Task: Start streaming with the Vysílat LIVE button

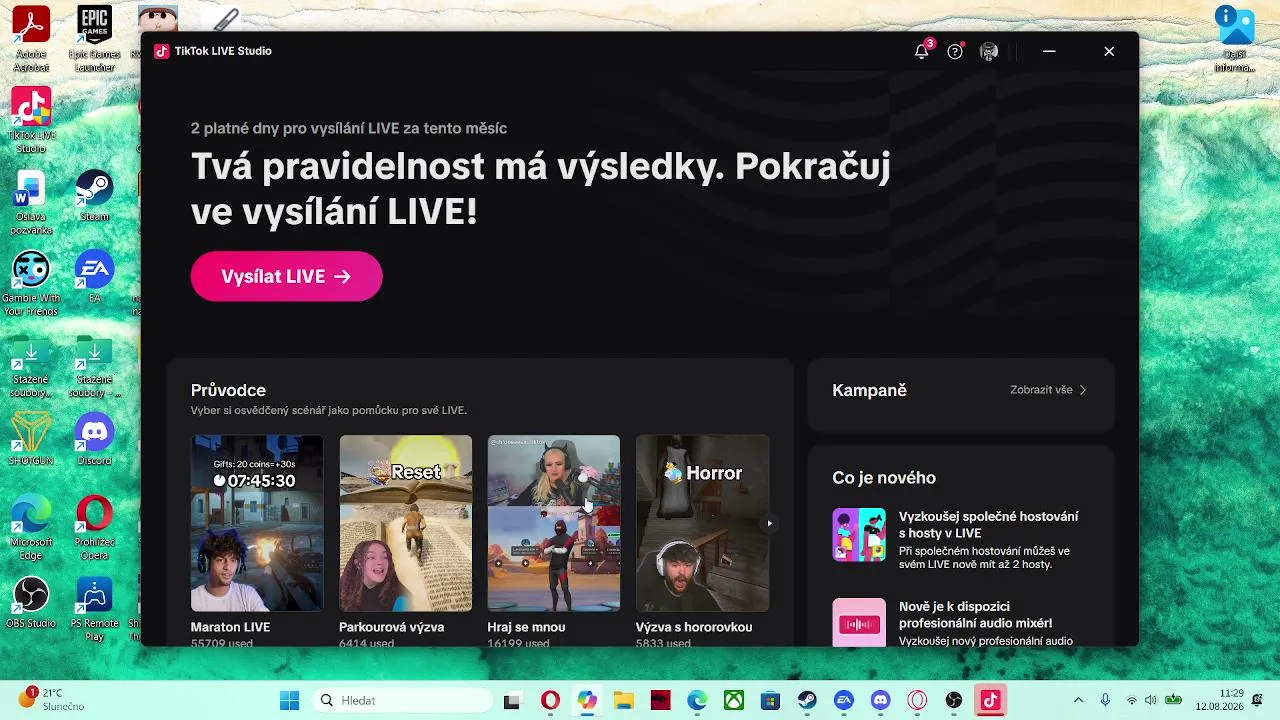Action: [287, 276]
